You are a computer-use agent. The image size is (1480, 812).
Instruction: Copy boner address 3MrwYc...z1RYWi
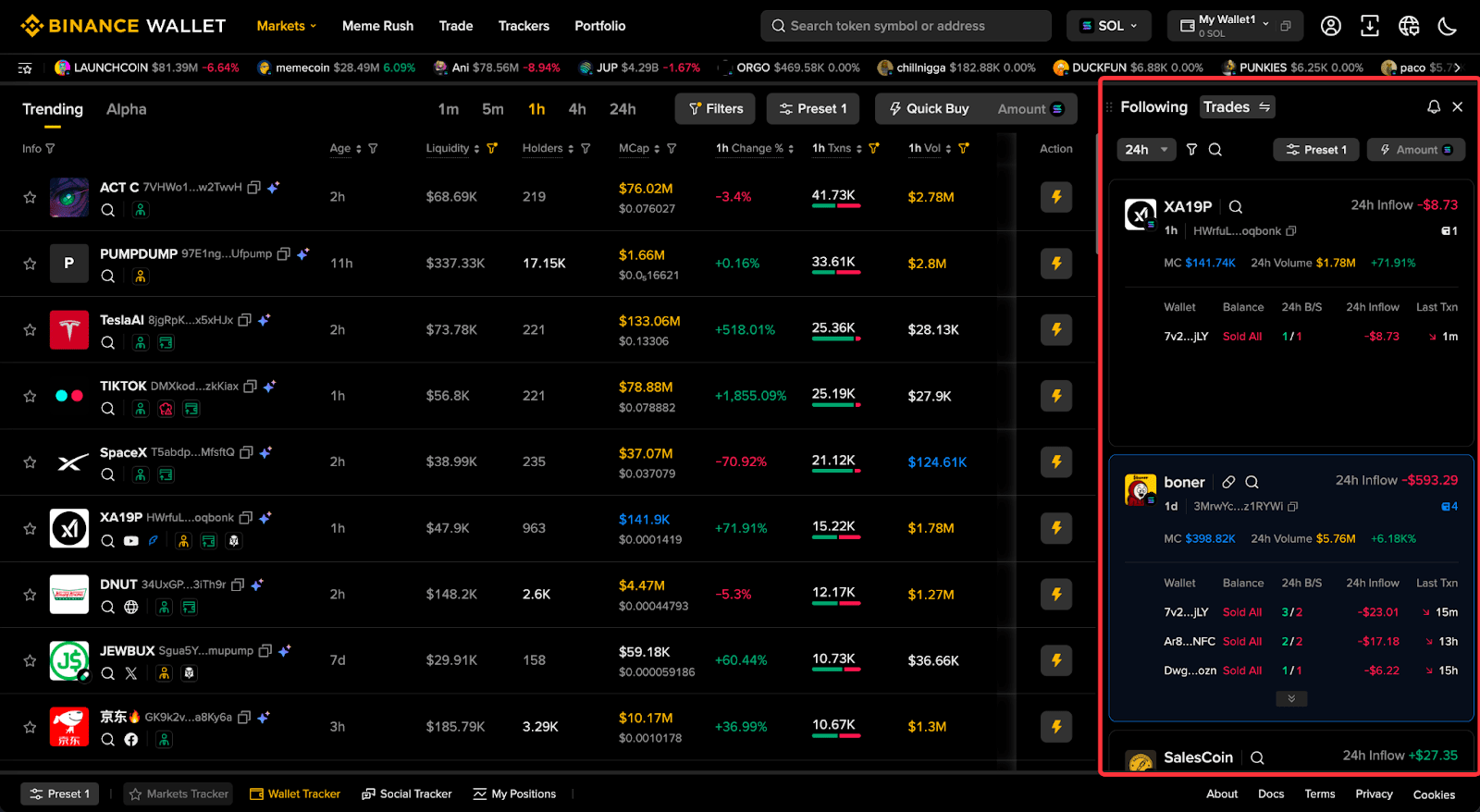[x=1293, y=506]
